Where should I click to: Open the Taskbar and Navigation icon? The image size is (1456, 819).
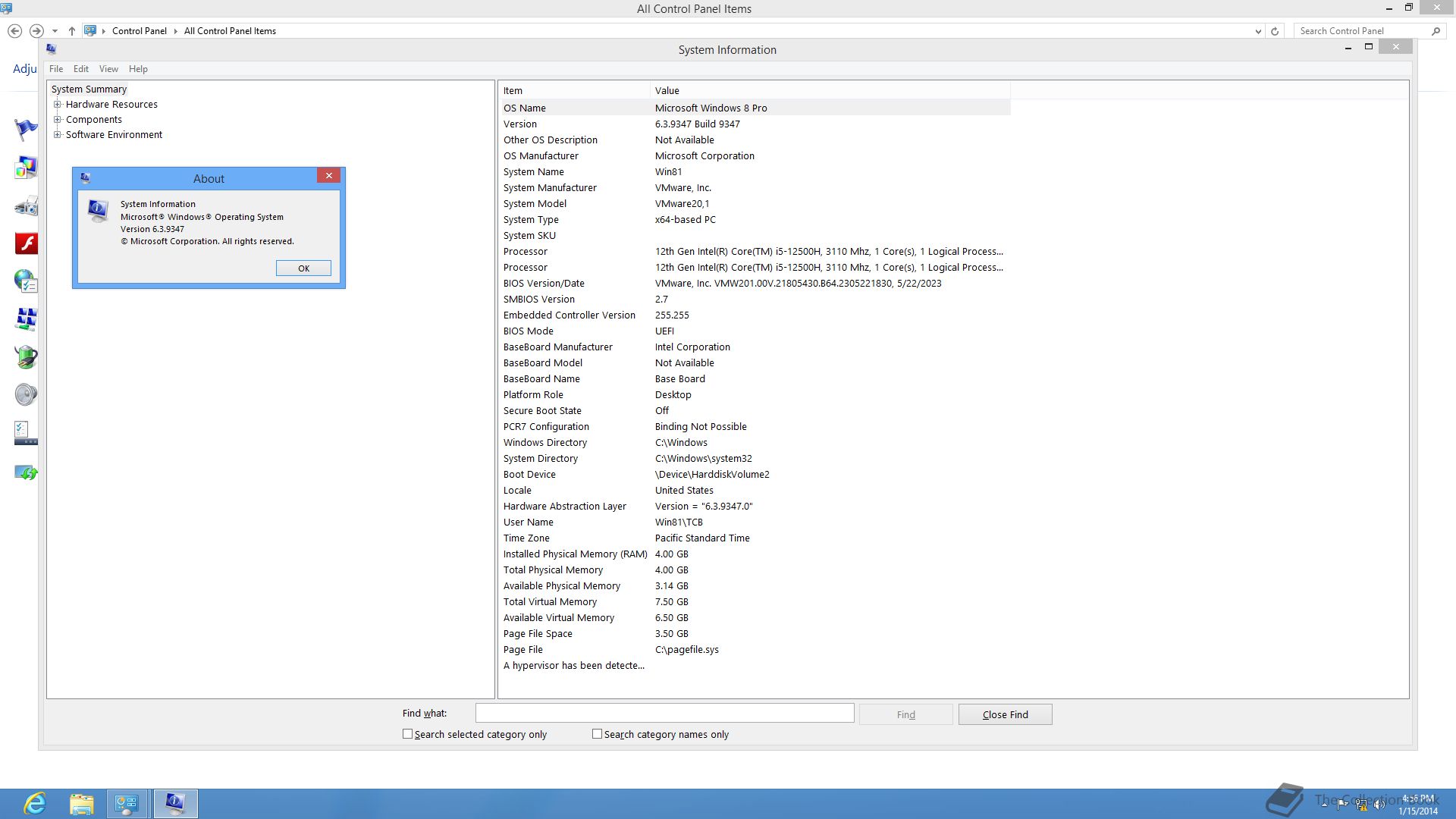26,433
